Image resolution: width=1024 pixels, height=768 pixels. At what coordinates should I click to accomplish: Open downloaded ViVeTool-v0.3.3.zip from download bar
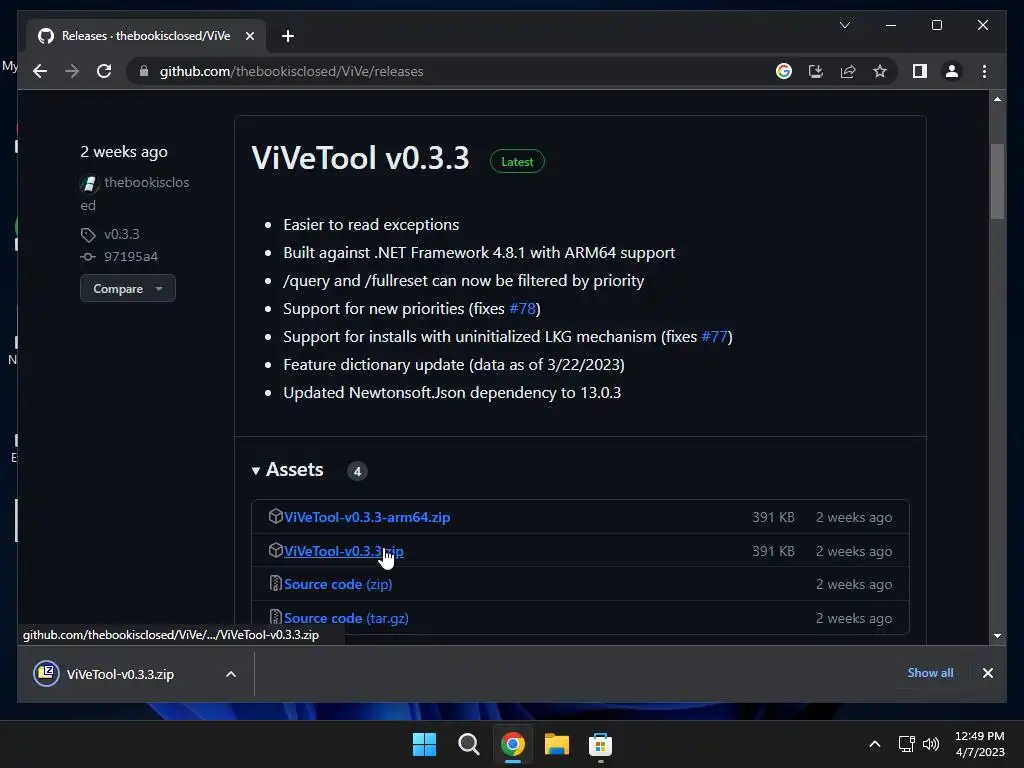coord(120,674)
